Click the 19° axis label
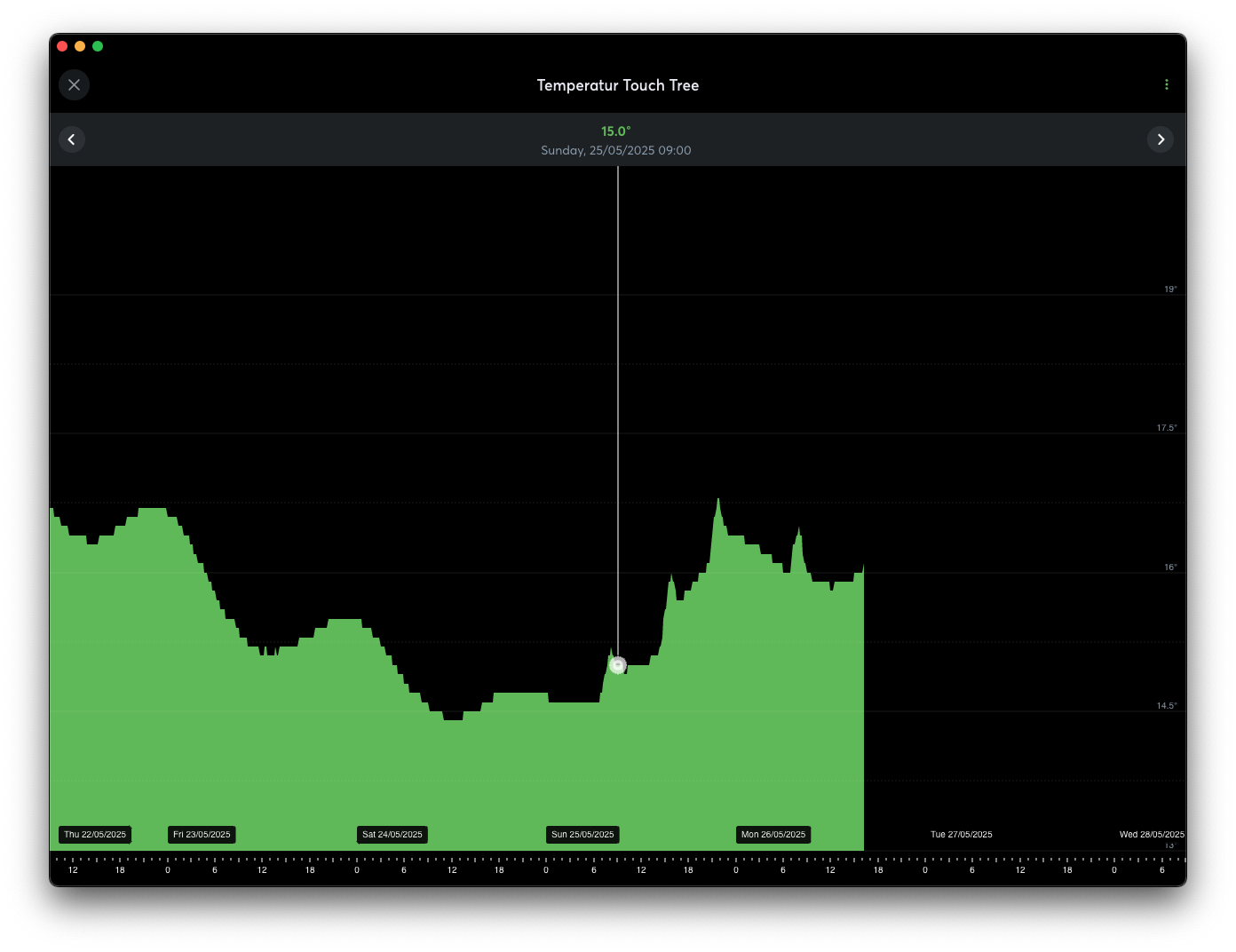This screenshot has width=1236, height=952. [x=1170, y=290]
